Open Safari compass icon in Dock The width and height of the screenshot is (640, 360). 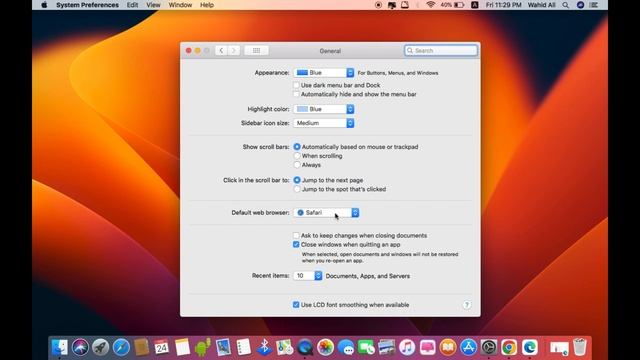[121, 347]
